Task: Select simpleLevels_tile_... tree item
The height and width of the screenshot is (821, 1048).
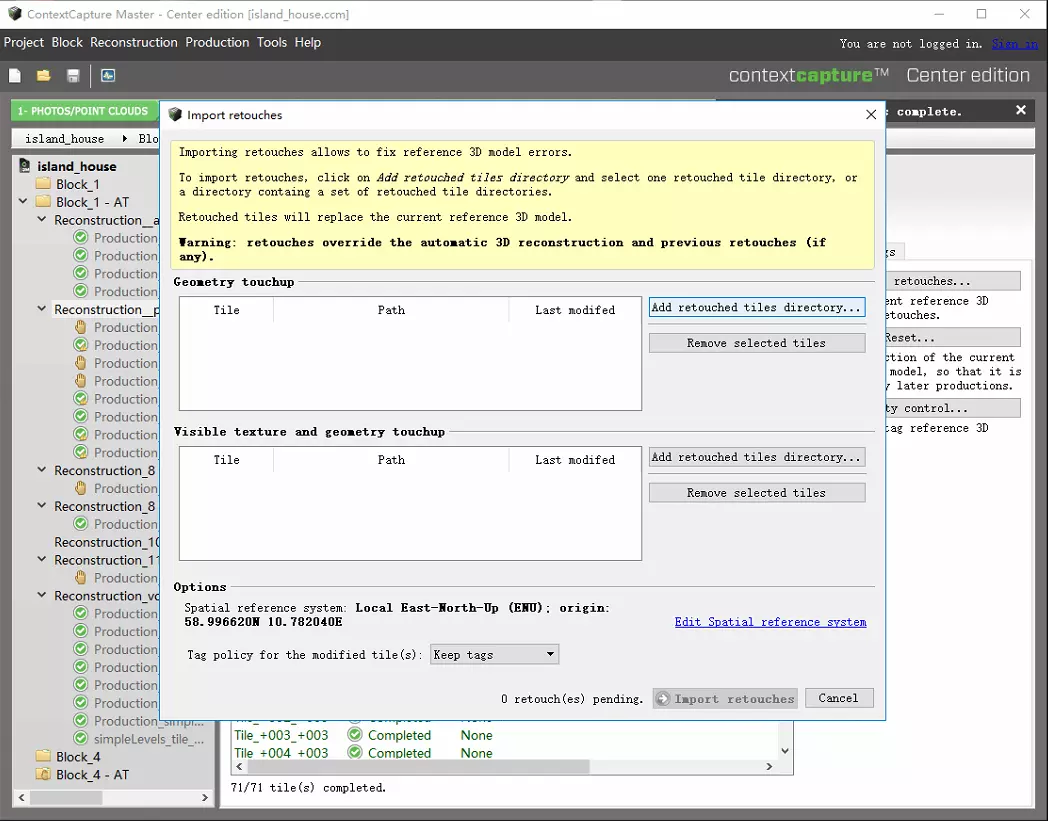Action: click(148, 739)
